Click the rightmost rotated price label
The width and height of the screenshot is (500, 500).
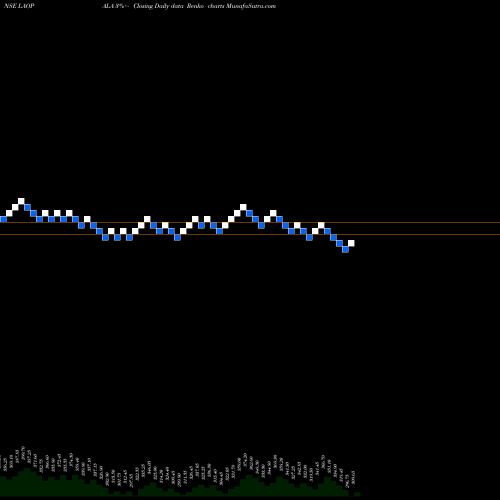click(354, 477)
